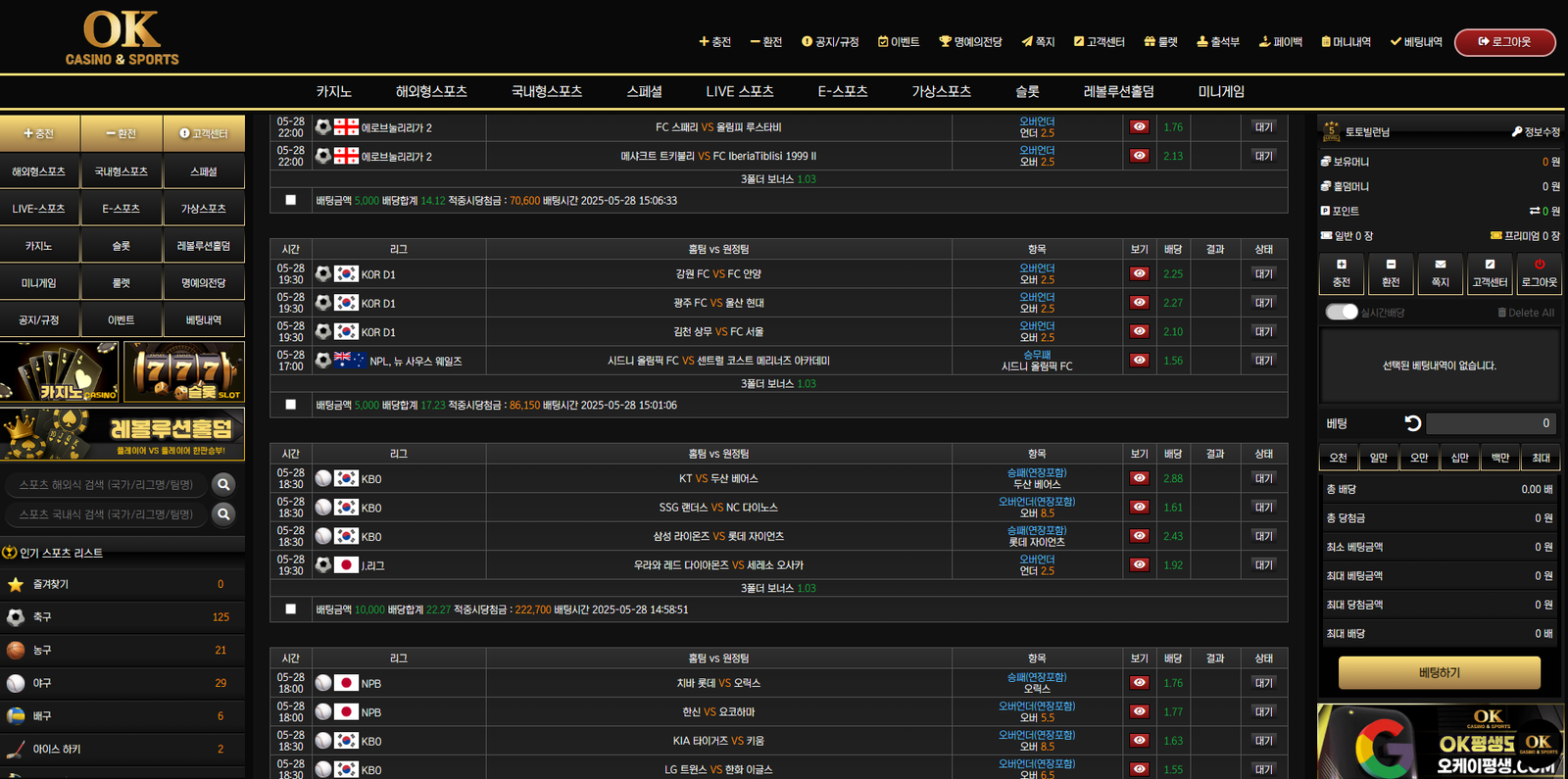Click the eye icon for KT VS 두산 베어스

[x=1139, y=478]
